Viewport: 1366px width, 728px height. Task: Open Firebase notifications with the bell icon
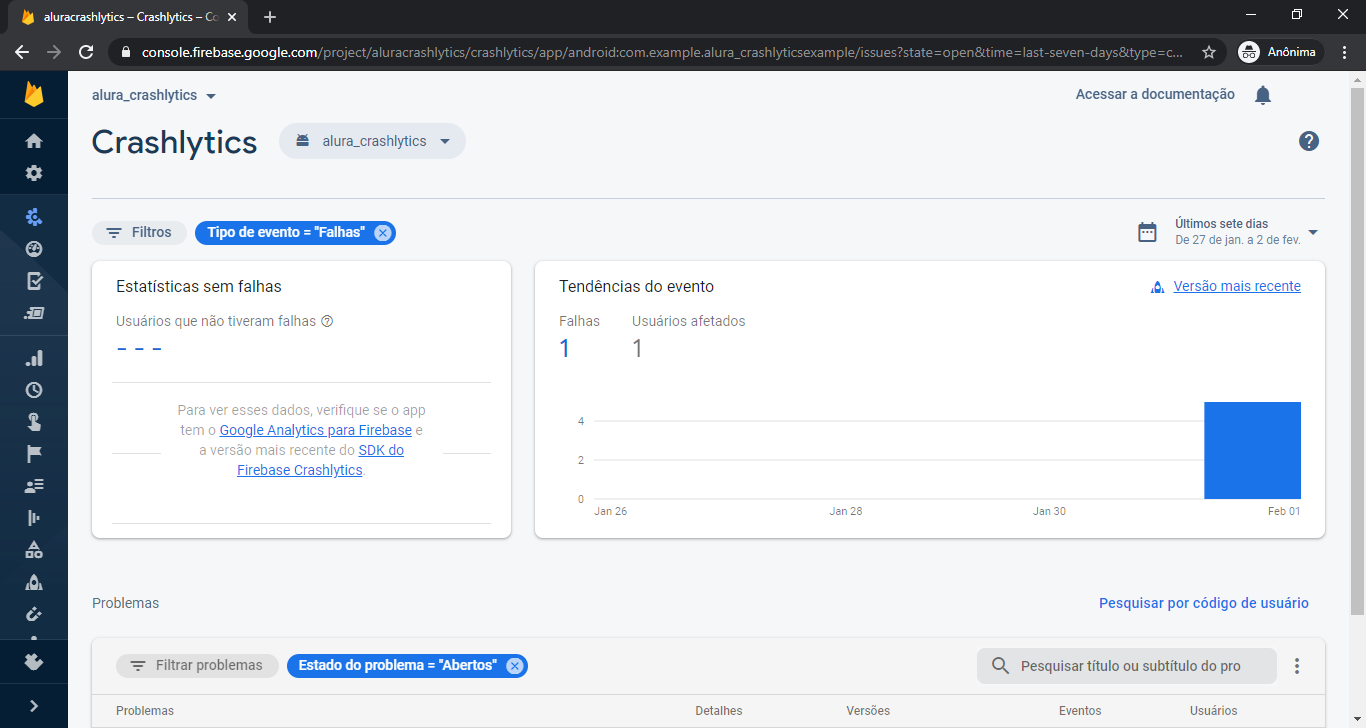[x=1262, y=94]
